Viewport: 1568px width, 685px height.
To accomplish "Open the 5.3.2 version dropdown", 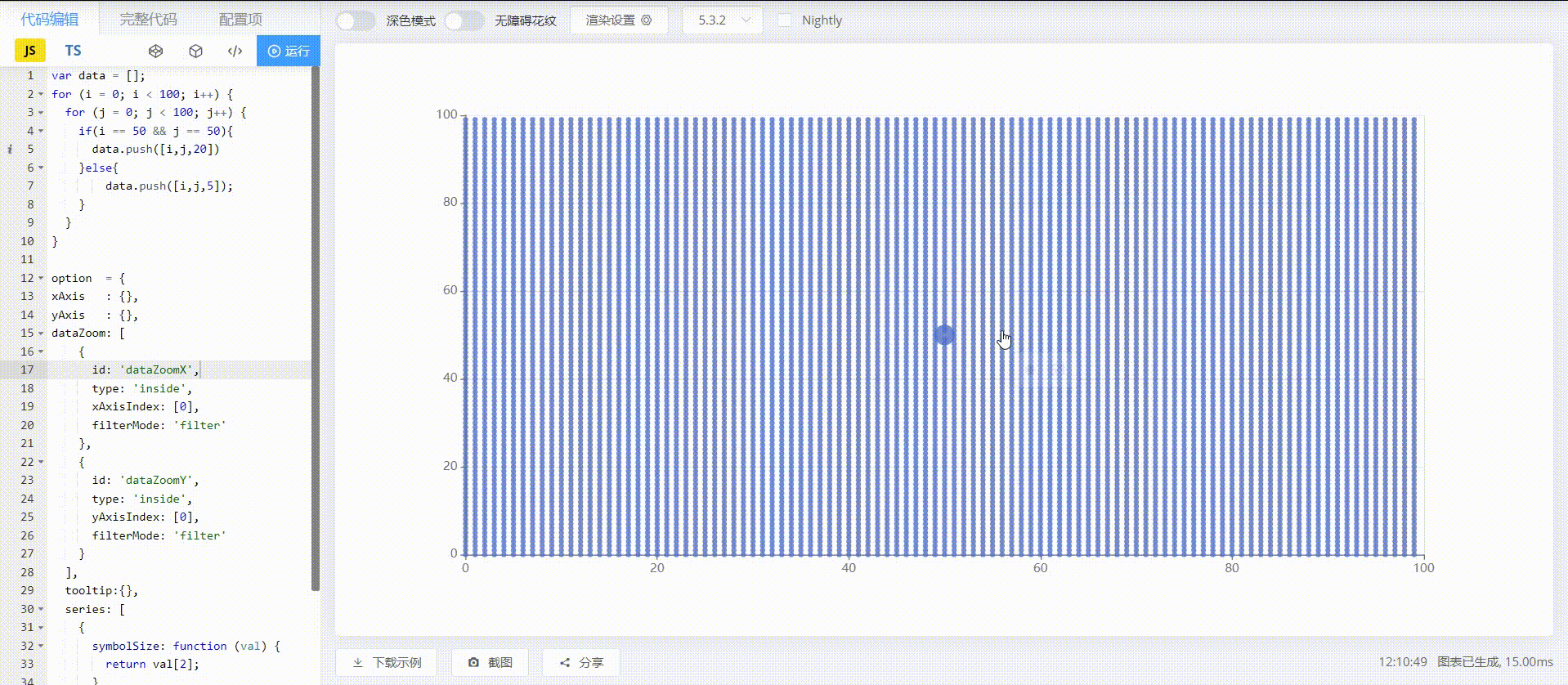I will pos(723,20).
